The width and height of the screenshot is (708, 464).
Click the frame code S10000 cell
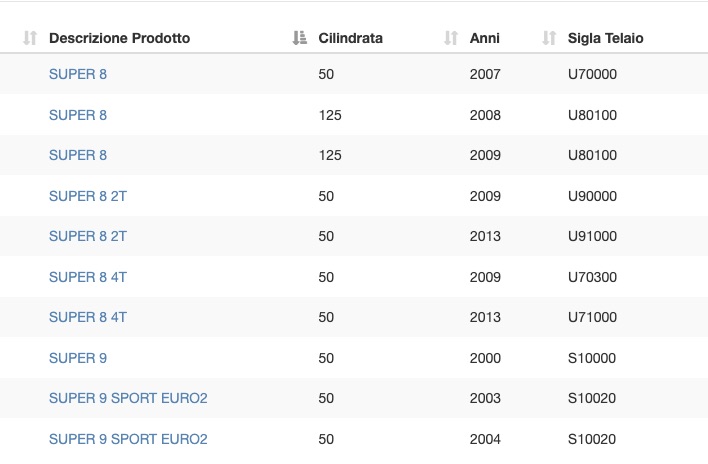(x=592, y=358)
